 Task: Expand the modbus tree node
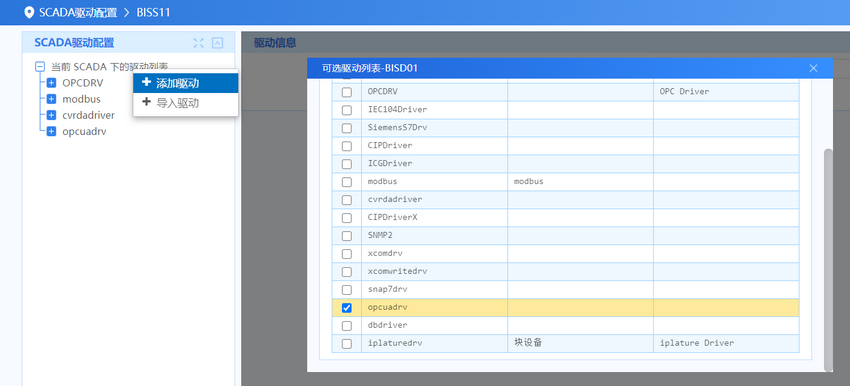pyautogui.click(x=51, y=99)
